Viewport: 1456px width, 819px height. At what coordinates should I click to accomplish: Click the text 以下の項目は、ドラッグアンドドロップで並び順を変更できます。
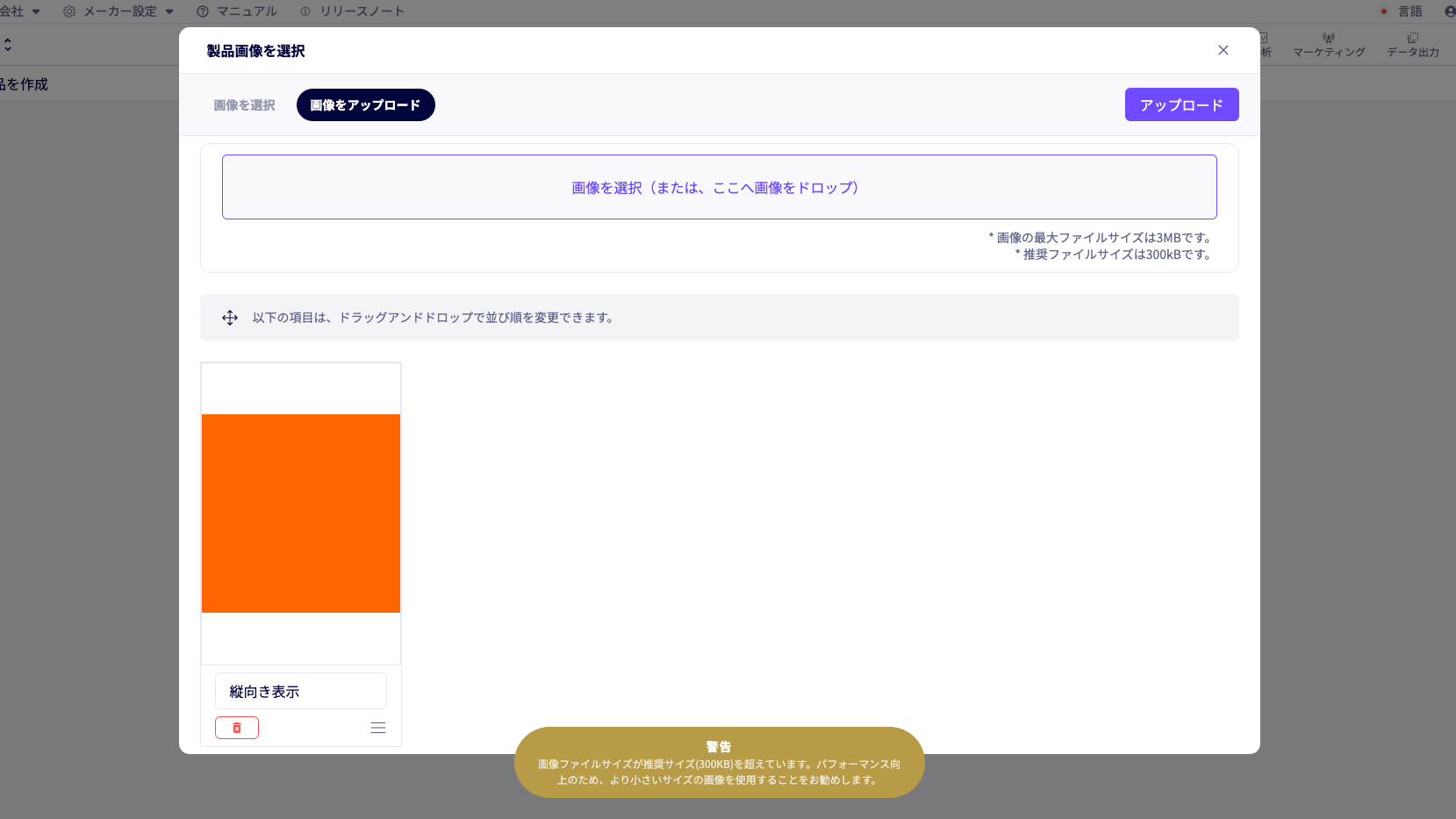[x=434, y=318]
